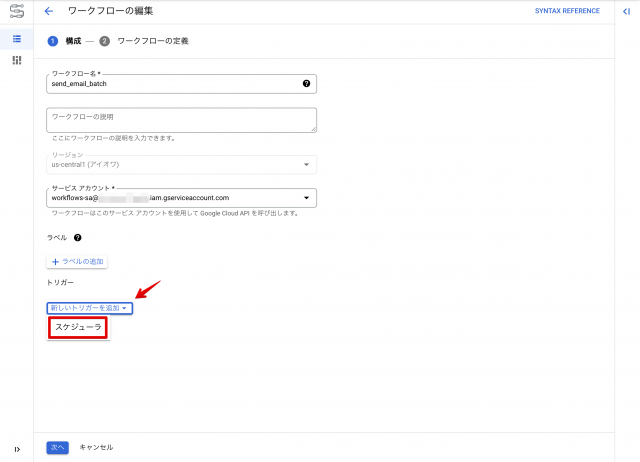Open the リージョン us-central1 dropdown
The width and height of the screenshot is (640, 462).
point(181,164)
